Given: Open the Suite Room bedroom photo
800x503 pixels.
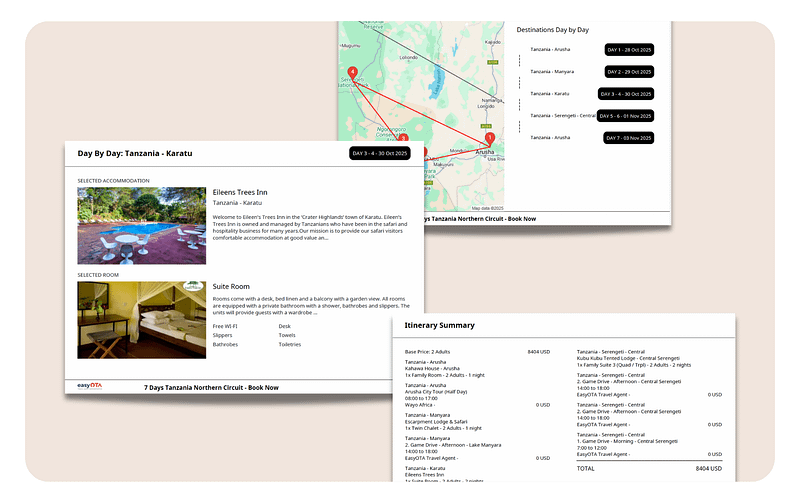Looking at the screenshot, I should [x=141, y=319].
